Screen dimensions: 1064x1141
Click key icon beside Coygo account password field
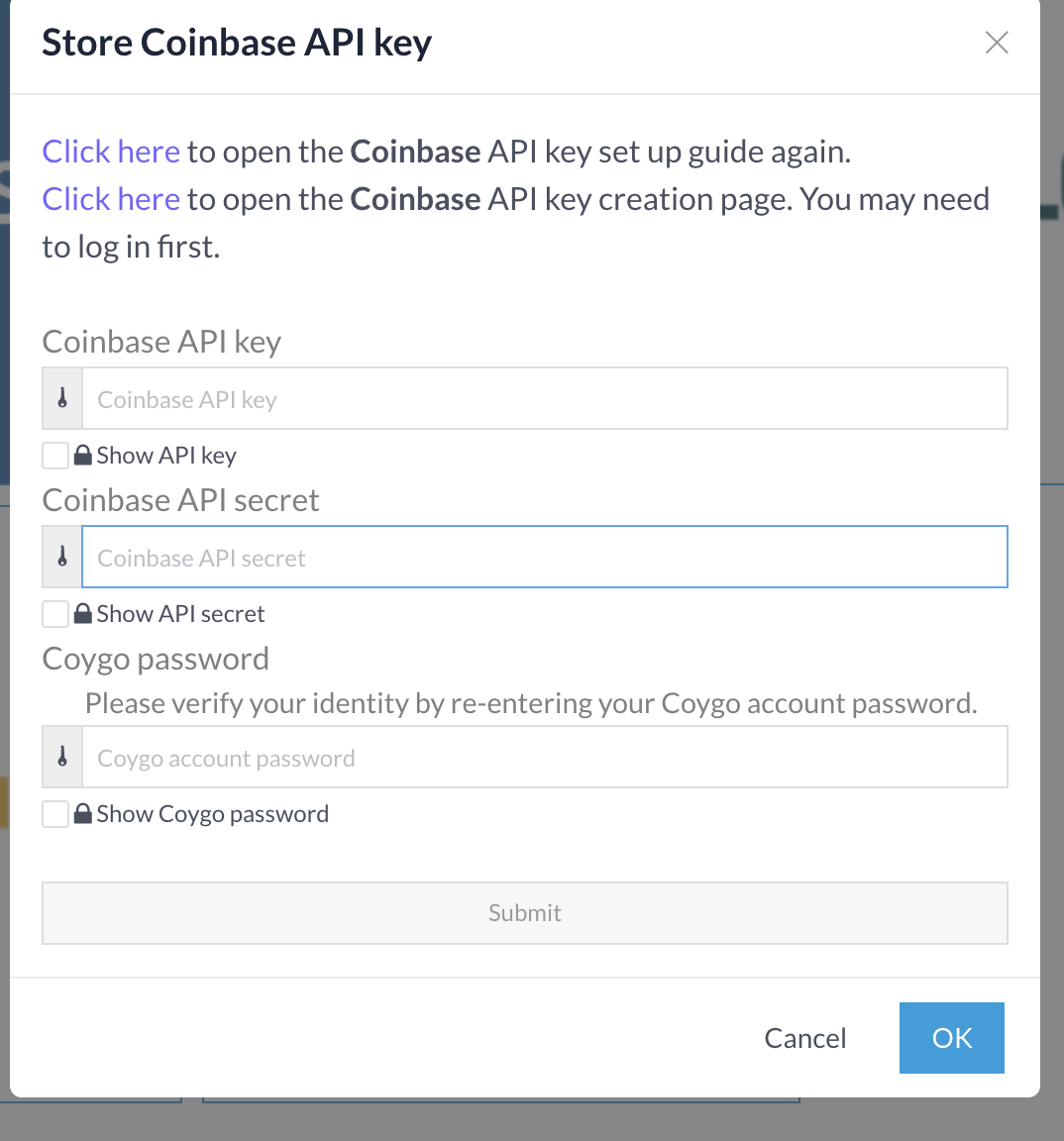pos(62,758)
